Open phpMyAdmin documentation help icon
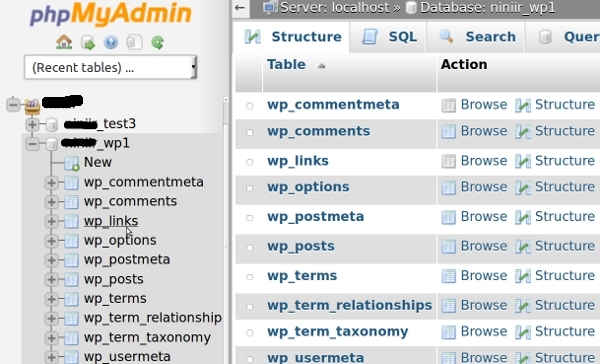Screen dimensions: 600x364 coord(111,42)
